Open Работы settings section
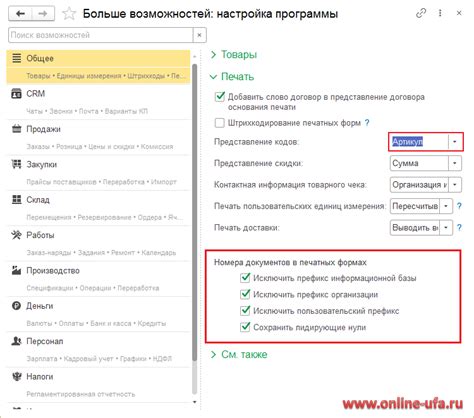Viewport: 474px width, 418px height. point(98,243)
